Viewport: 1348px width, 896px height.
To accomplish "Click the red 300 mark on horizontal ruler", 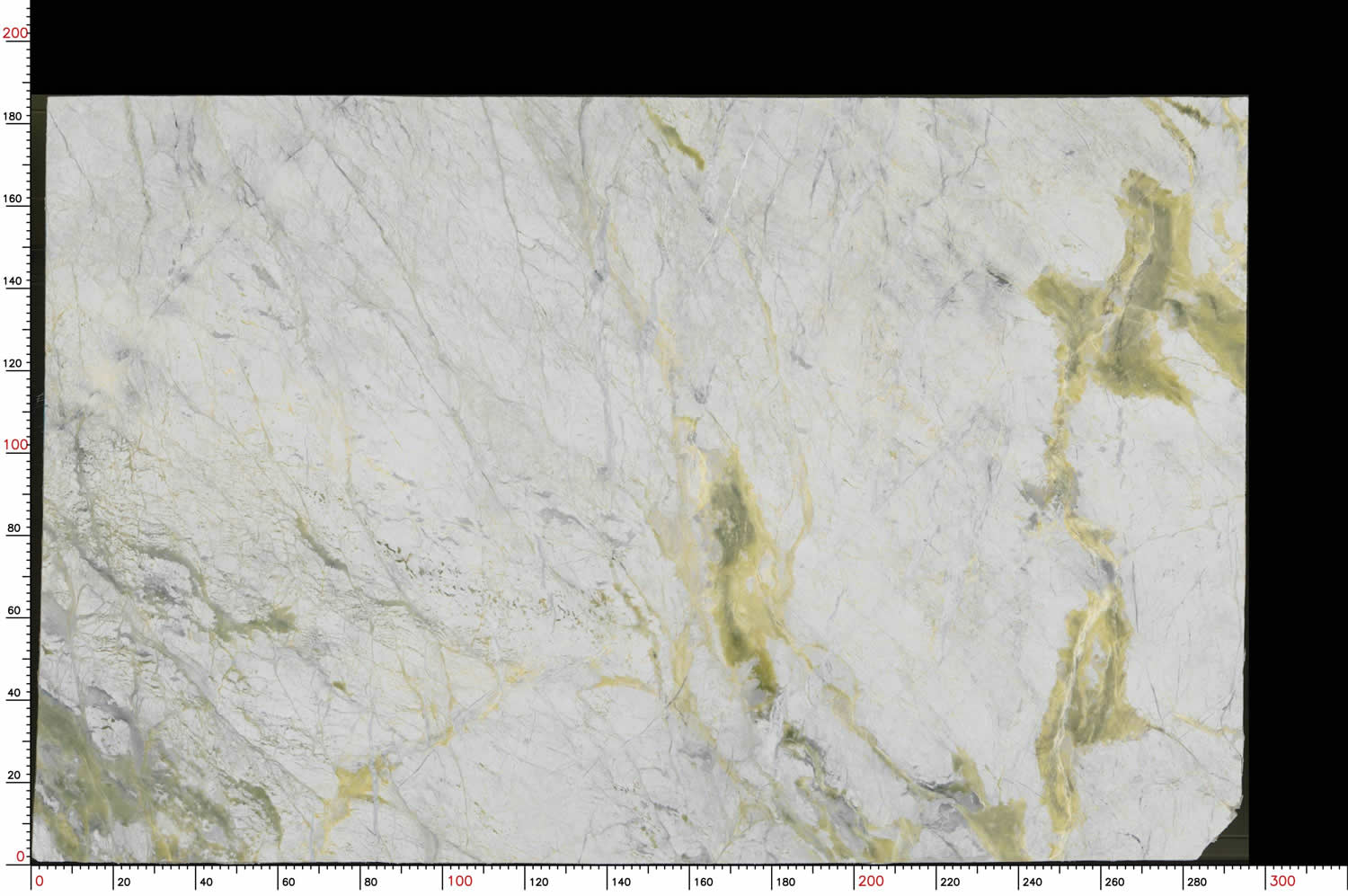I will click(1281, 881).
